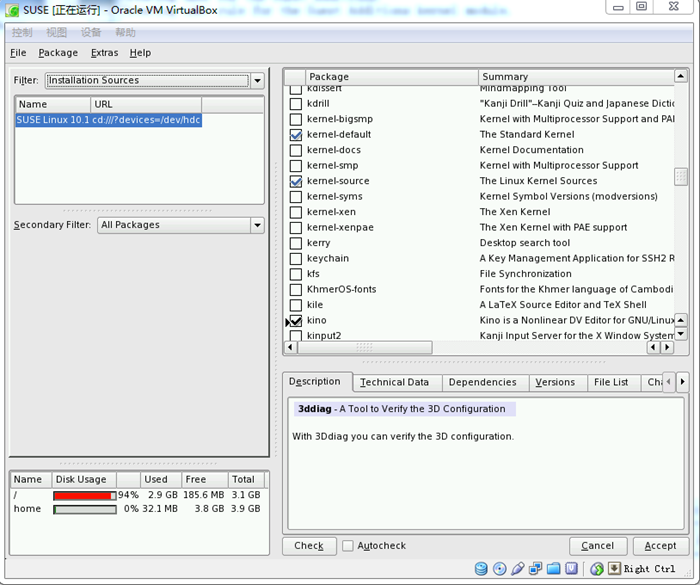The height and width of the screenshot is (585, 700).
Task: Click the Disk Usage column header
Action: pos(84,480)
